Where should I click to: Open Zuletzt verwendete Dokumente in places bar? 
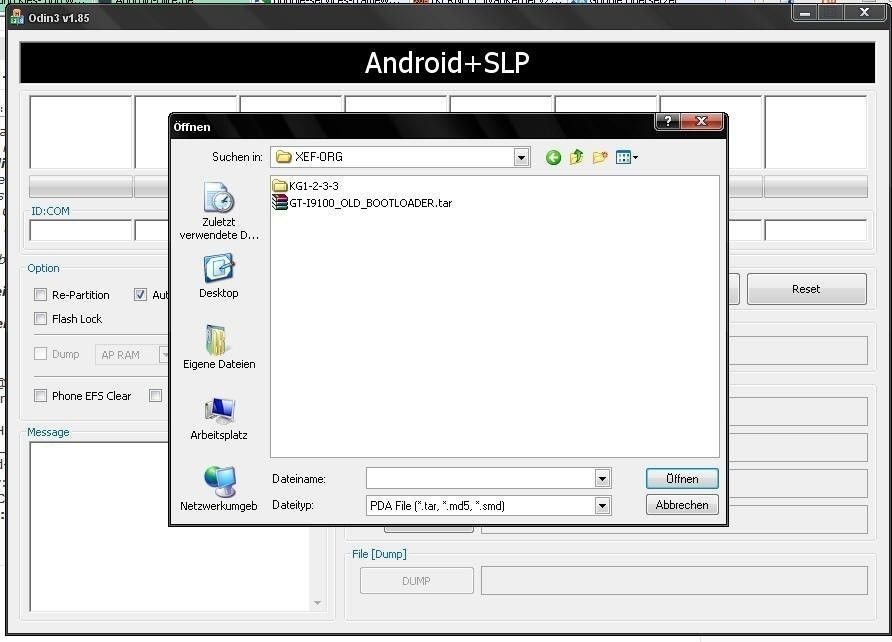coord(219,210)
